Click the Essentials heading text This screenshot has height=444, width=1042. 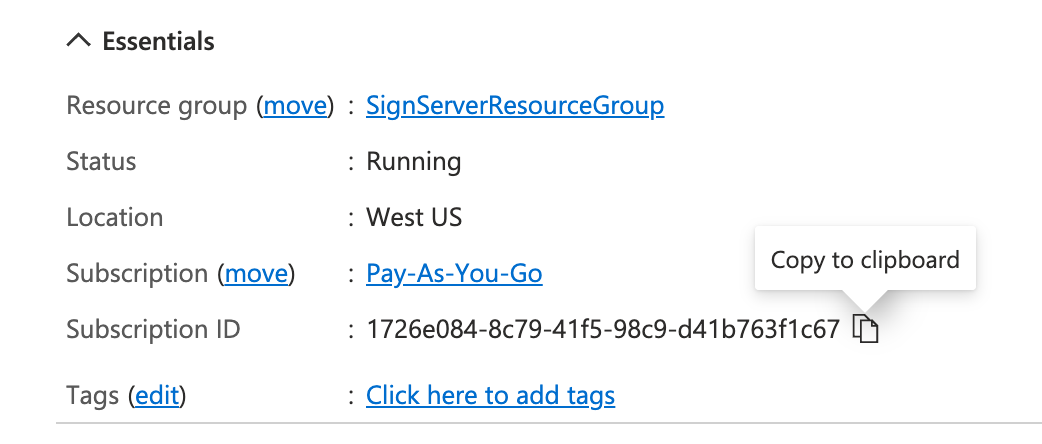(x=158, y=42)
